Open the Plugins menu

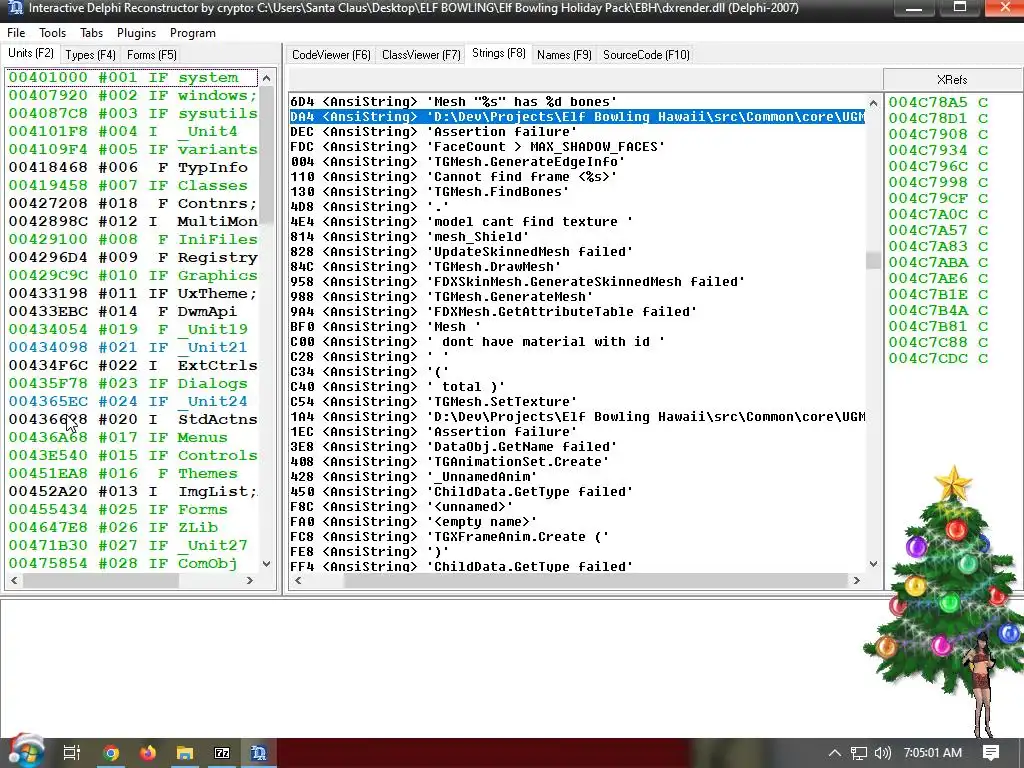pos(136,33)
